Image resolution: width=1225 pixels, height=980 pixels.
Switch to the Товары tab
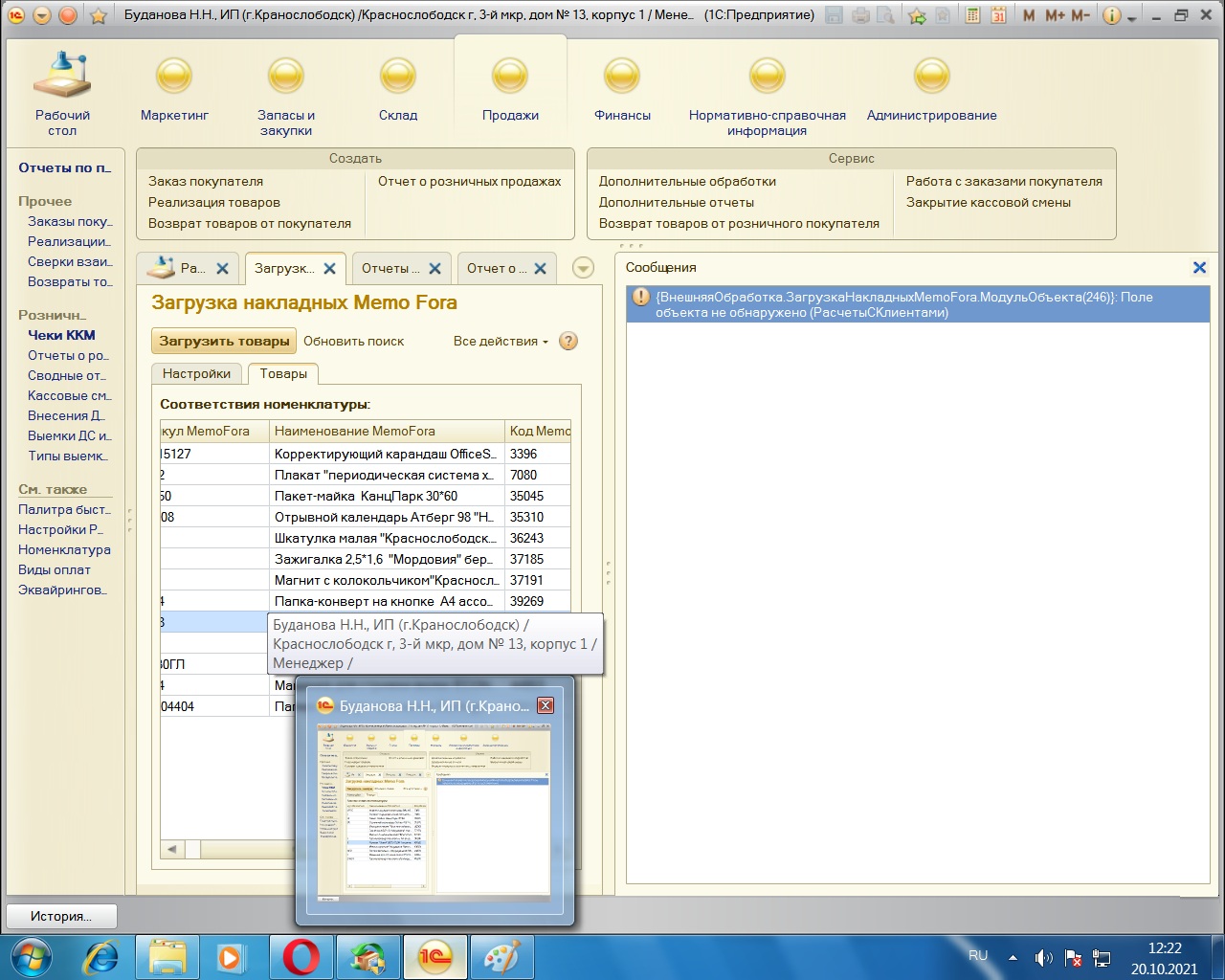pos(283,373)
